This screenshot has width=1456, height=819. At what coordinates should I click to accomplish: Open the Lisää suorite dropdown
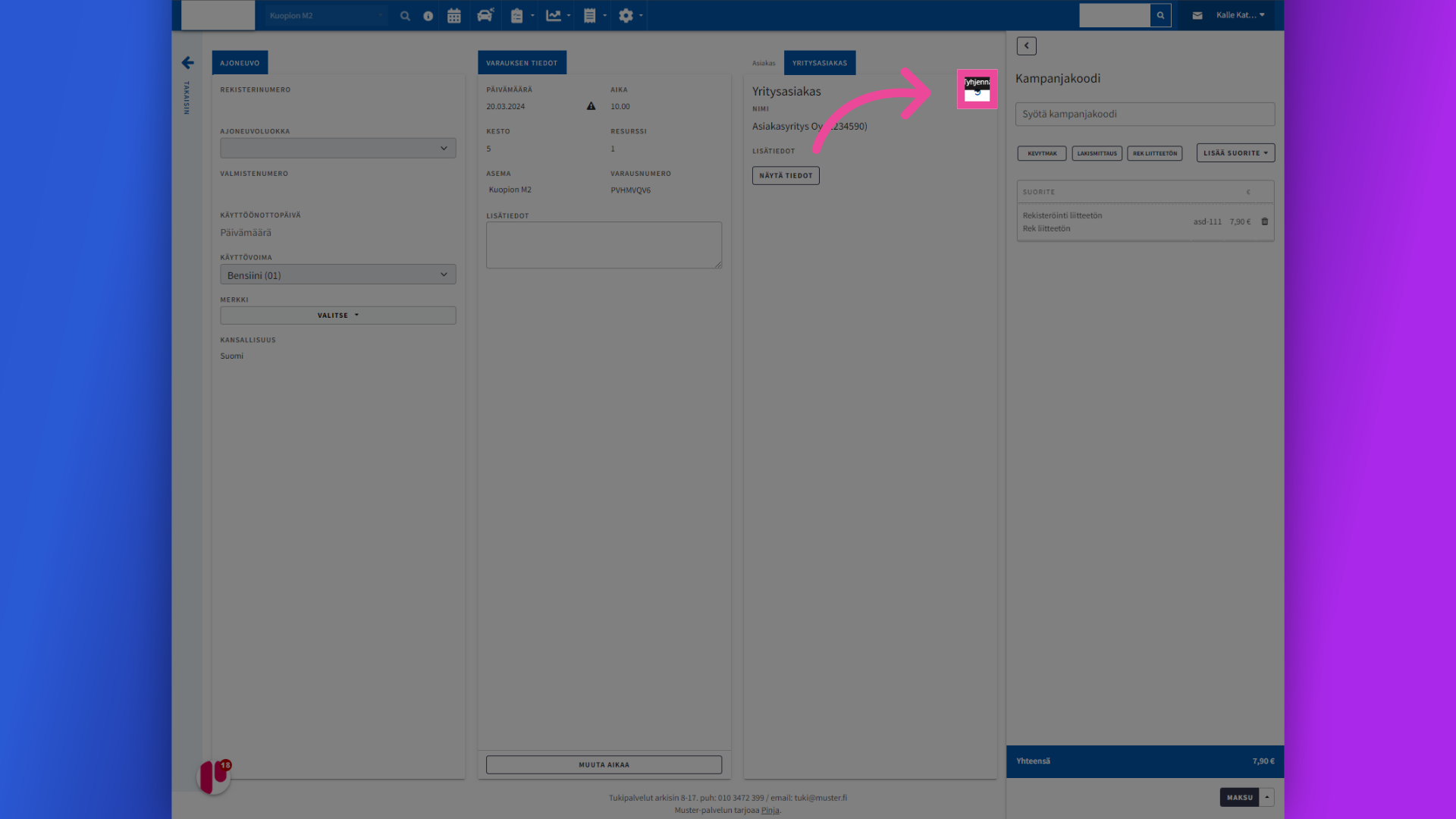[x=1235, y=153]
